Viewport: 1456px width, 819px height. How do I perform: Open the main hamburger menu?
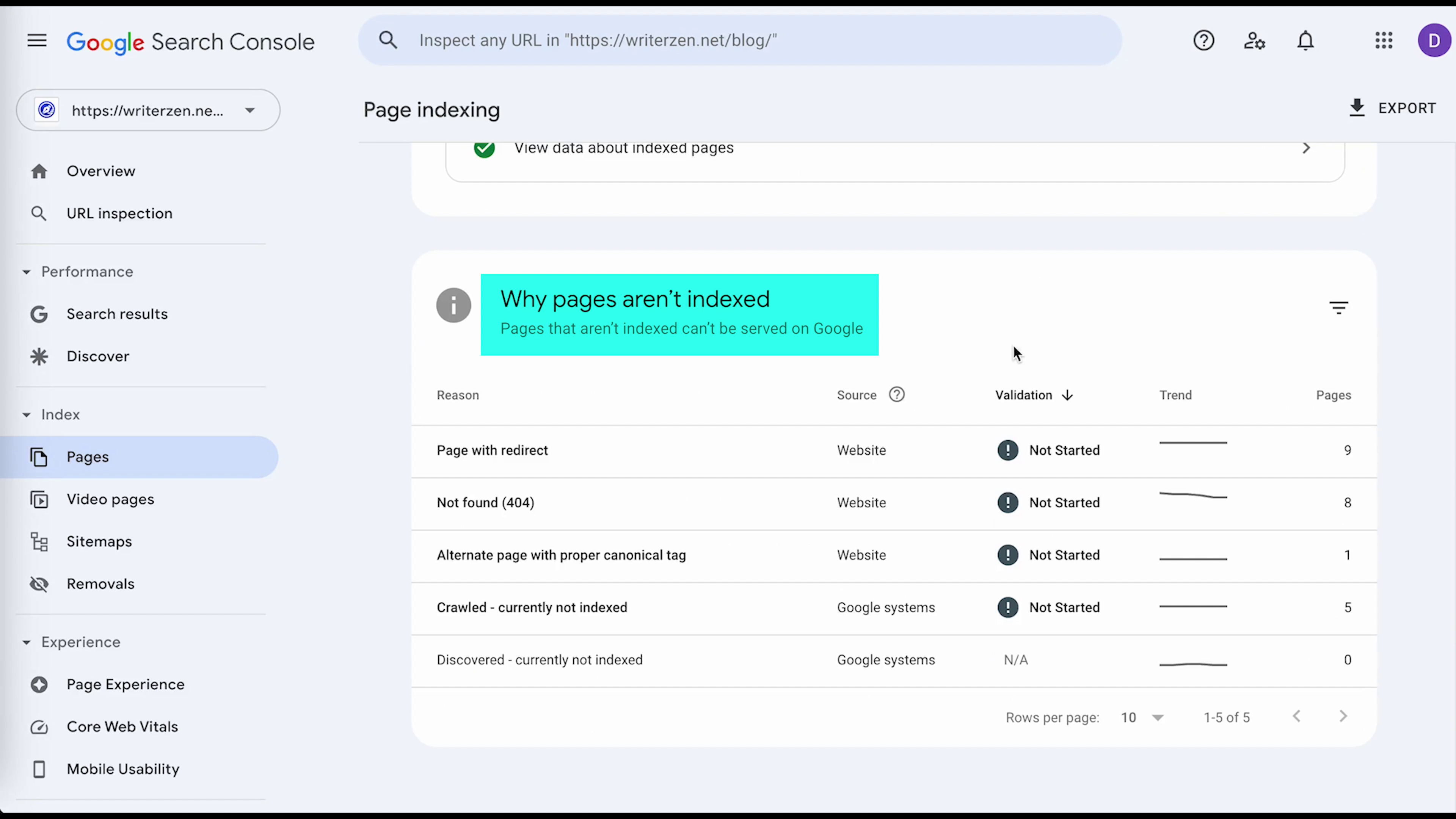37,41
